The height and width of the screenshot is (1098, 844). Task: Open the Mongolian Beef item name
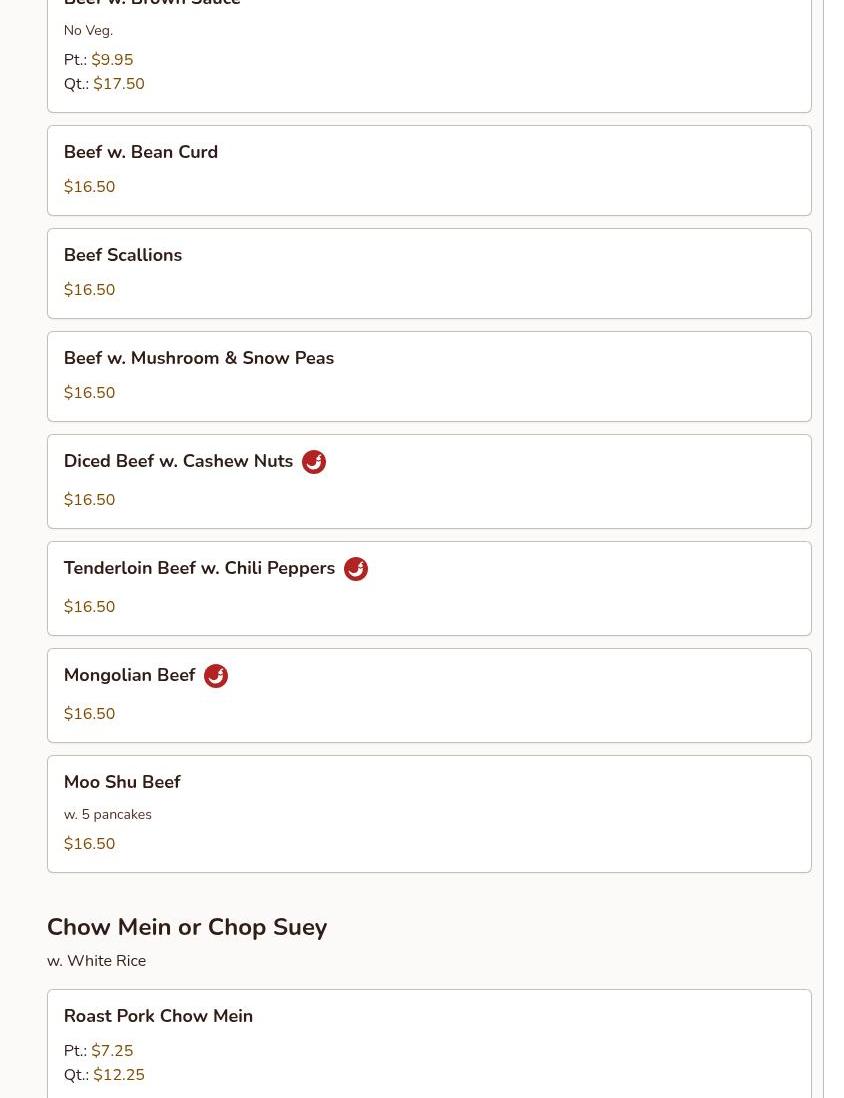click(x=129, y=675)
